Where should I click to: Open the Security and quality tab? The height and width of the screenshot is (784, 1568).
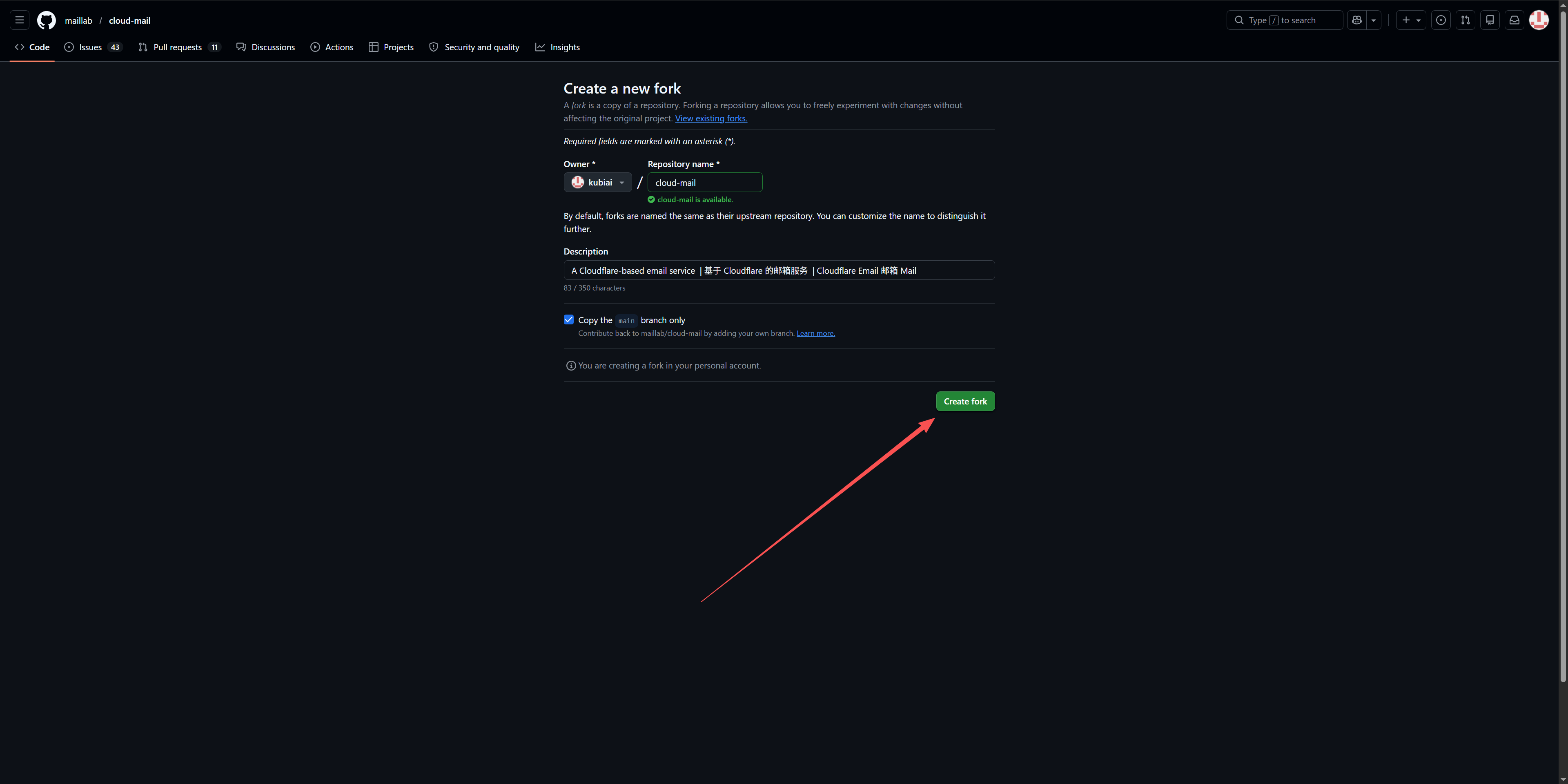474,47
